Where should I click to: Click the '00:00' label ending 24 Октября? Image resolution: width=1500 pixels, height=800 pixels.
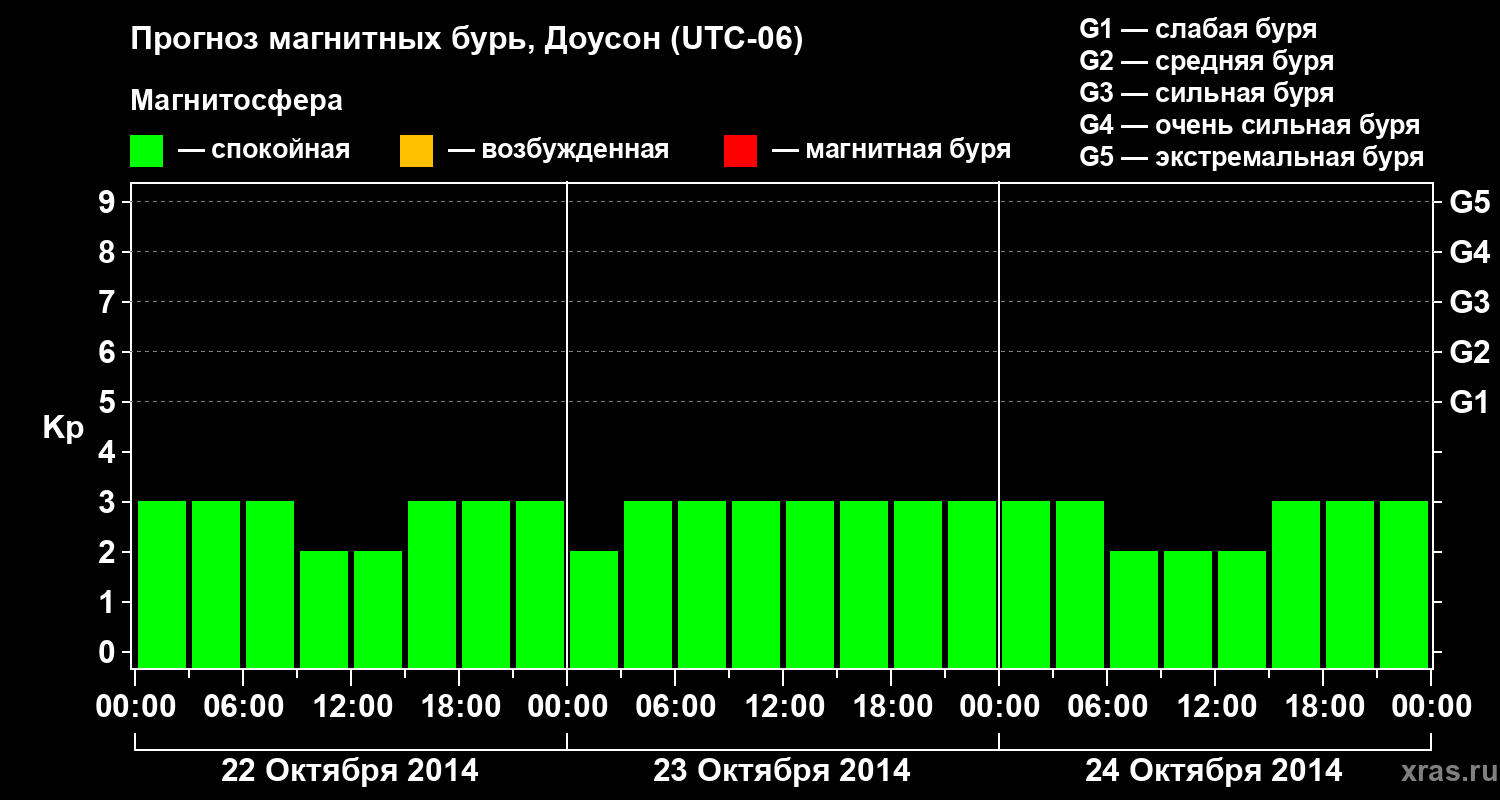pos(1431,706)
